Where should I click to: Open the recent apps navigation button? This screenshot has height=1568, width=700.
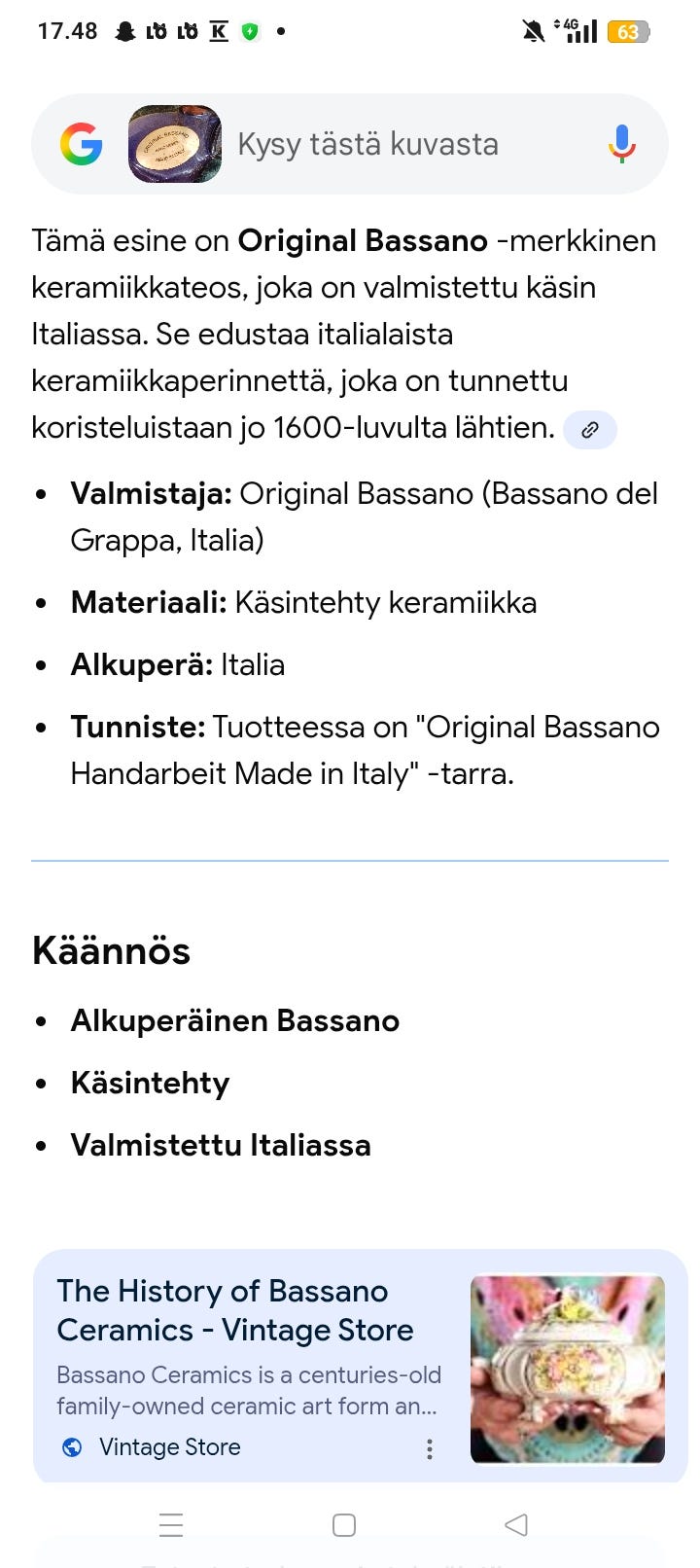(171, 1524)
